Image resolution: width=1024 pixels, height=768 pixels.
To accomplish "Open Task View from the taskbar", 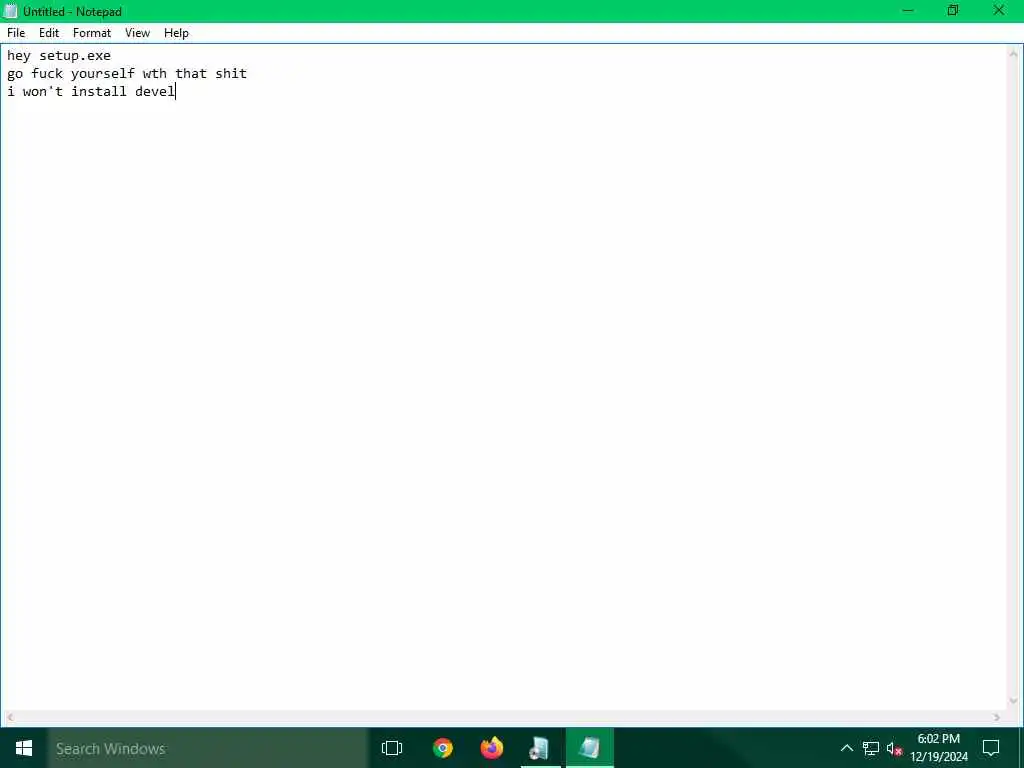I will 392,748.
